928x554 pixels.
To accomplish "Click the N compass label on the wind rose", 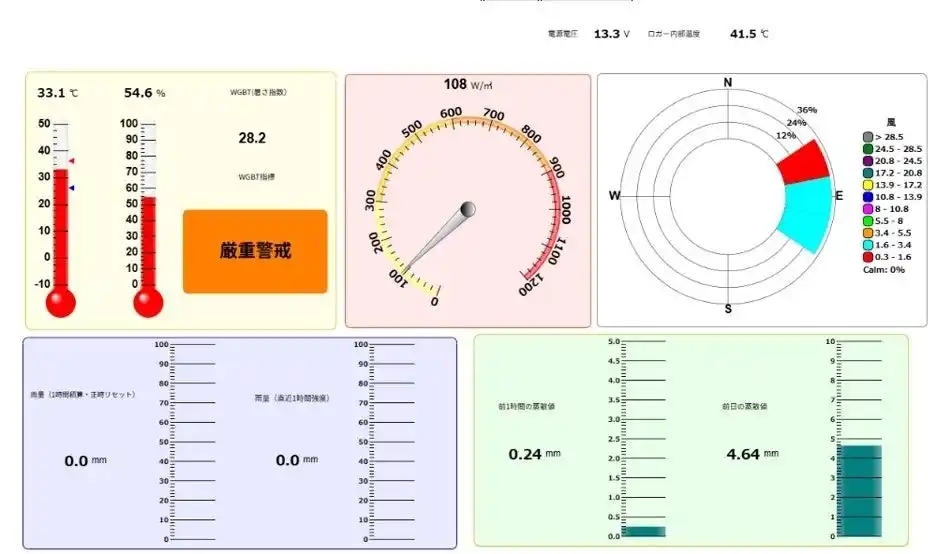I will (728, 83).
